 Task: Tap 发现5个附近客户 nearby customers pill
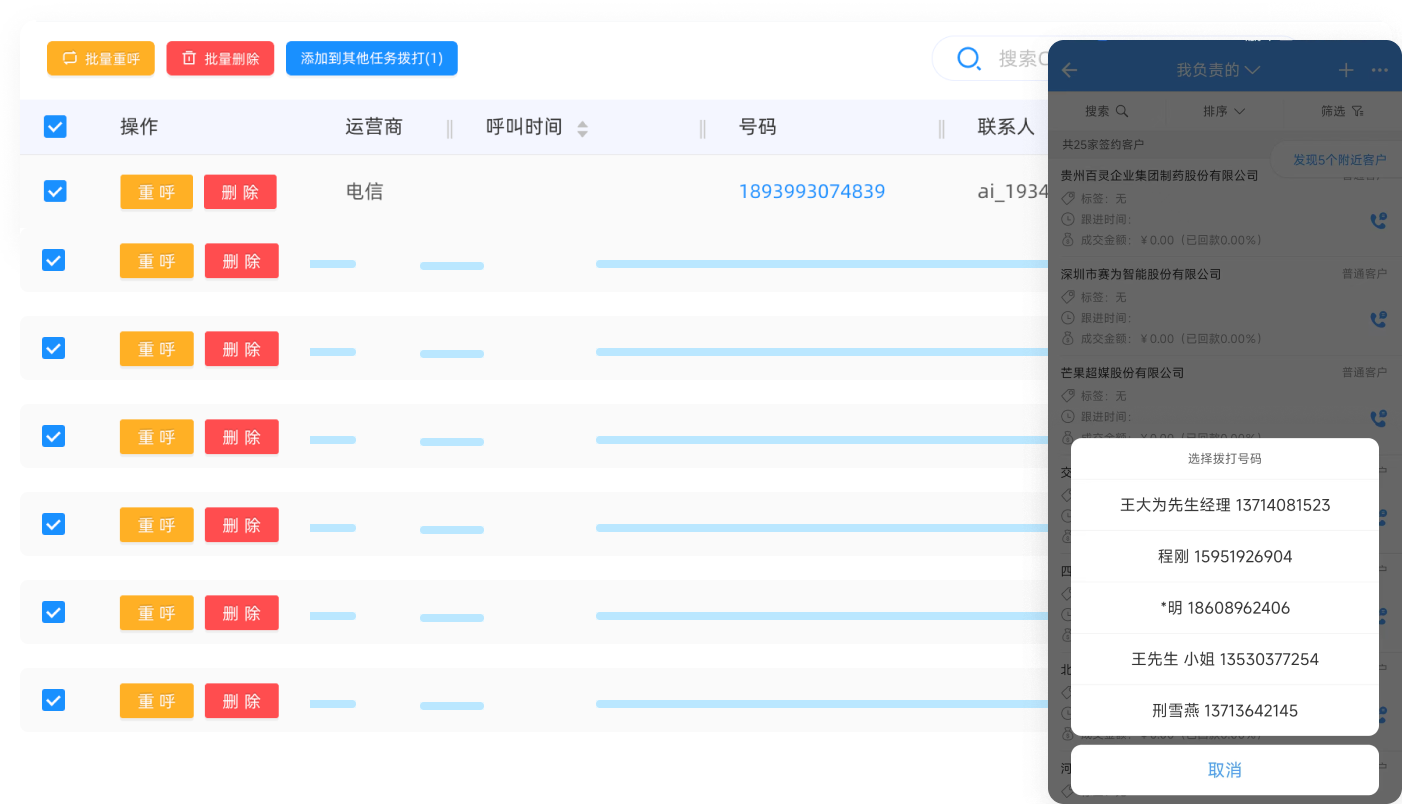click(1338, 160)
